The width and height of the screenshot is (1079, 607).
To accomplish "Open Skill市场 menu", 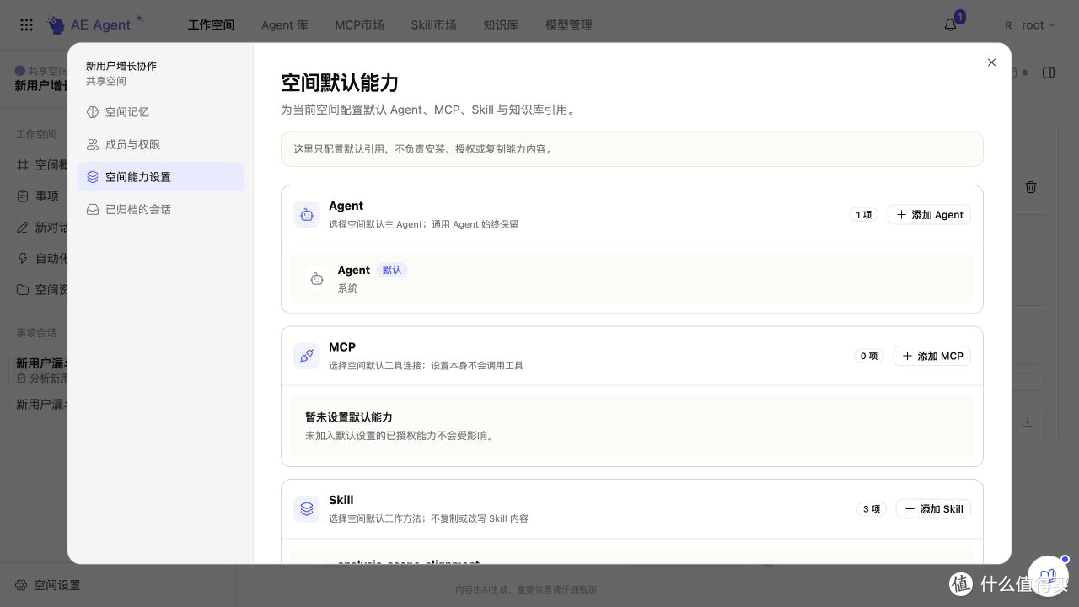I will (x=434, y=25).
